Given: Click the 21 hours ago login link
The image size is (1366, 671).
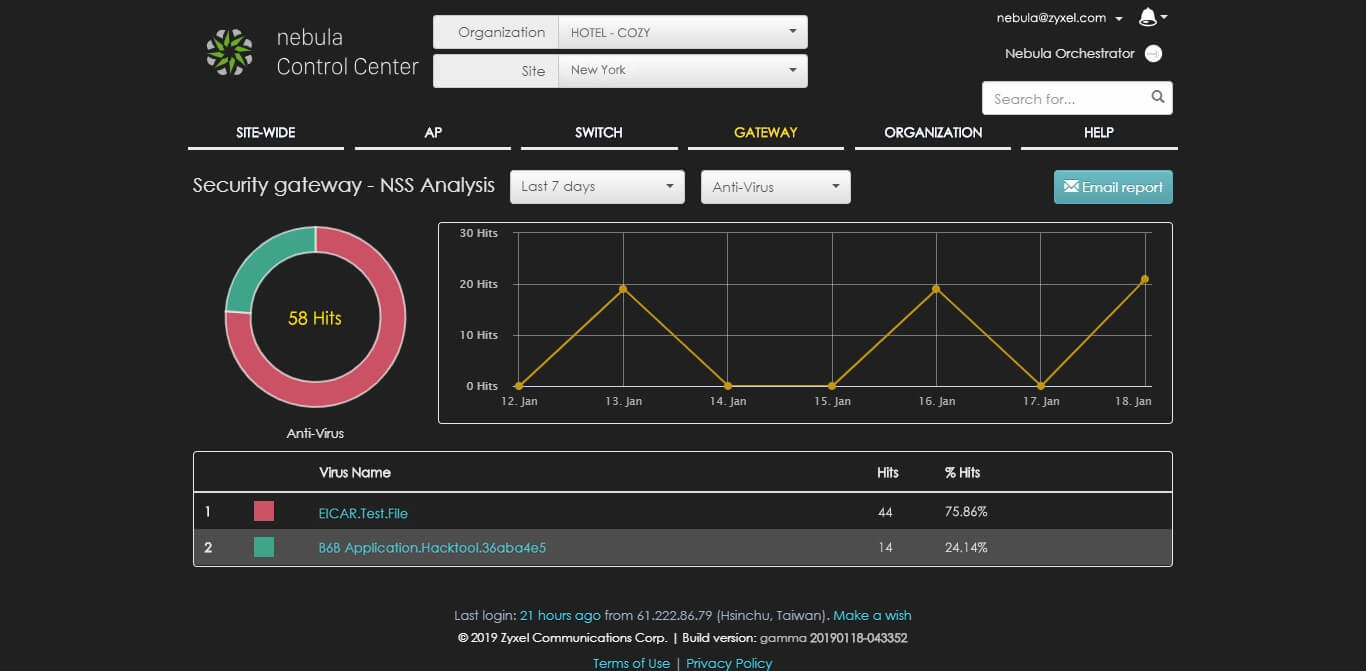Looking at the screenshot, I should pyautogui.click(x=560, y=616).
